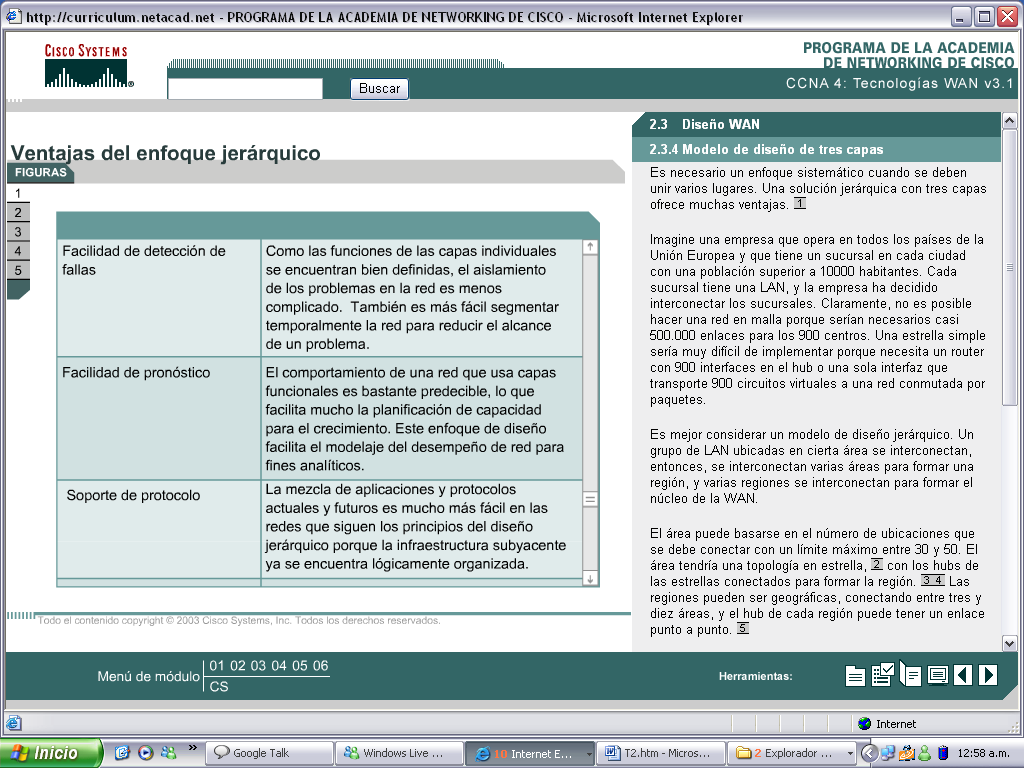Click the Cisco Systems logo
1024x768 pixels.
click(88, 65)
